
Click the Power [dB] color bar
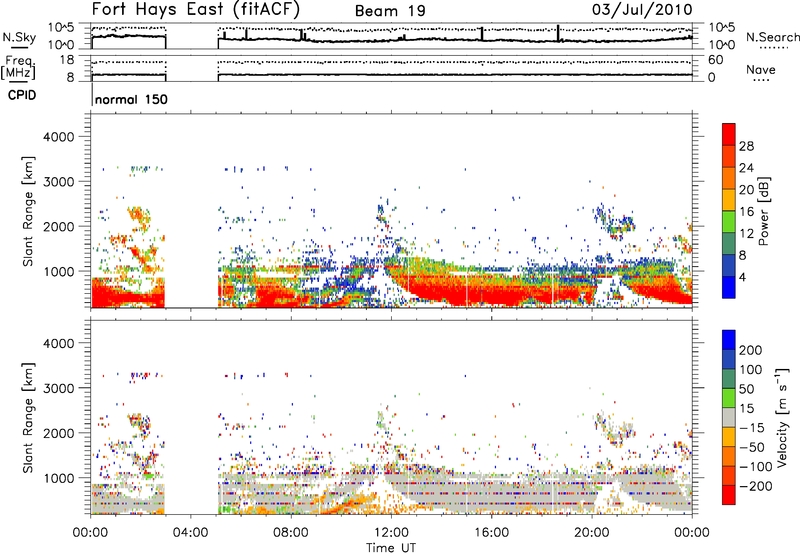pos(729,210)
